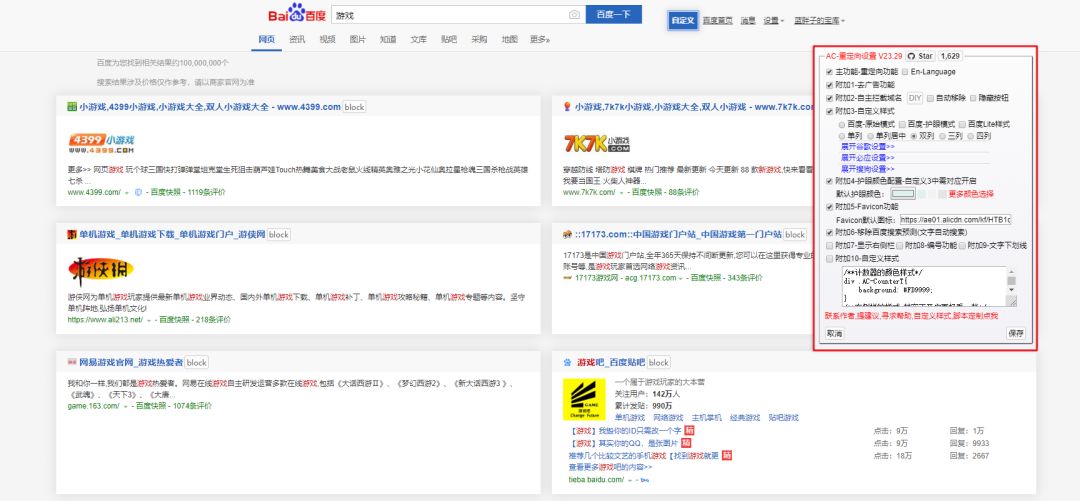Switch to the 图片 search tab
The image size is (1080, 501).
[x=357, y=39]
